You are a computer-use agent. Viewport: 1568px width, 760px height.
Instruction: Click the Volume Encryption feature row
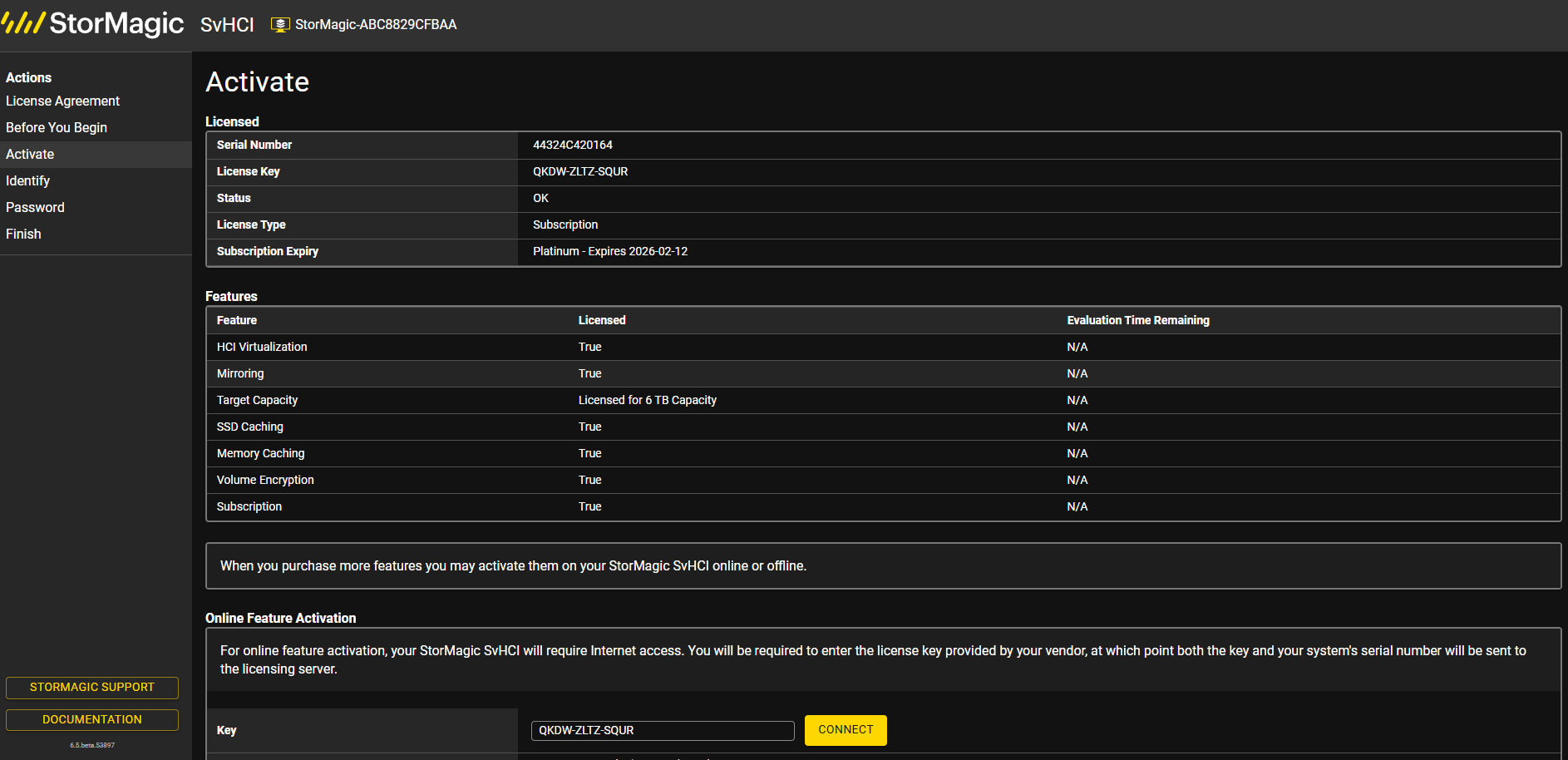883,480
